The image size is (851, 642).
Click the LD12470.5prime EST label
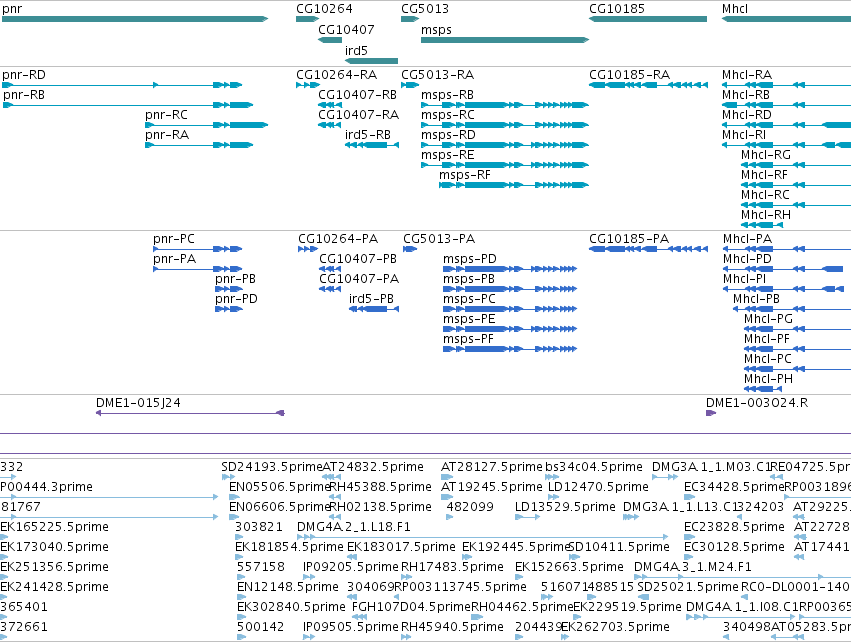pos(599,487)
